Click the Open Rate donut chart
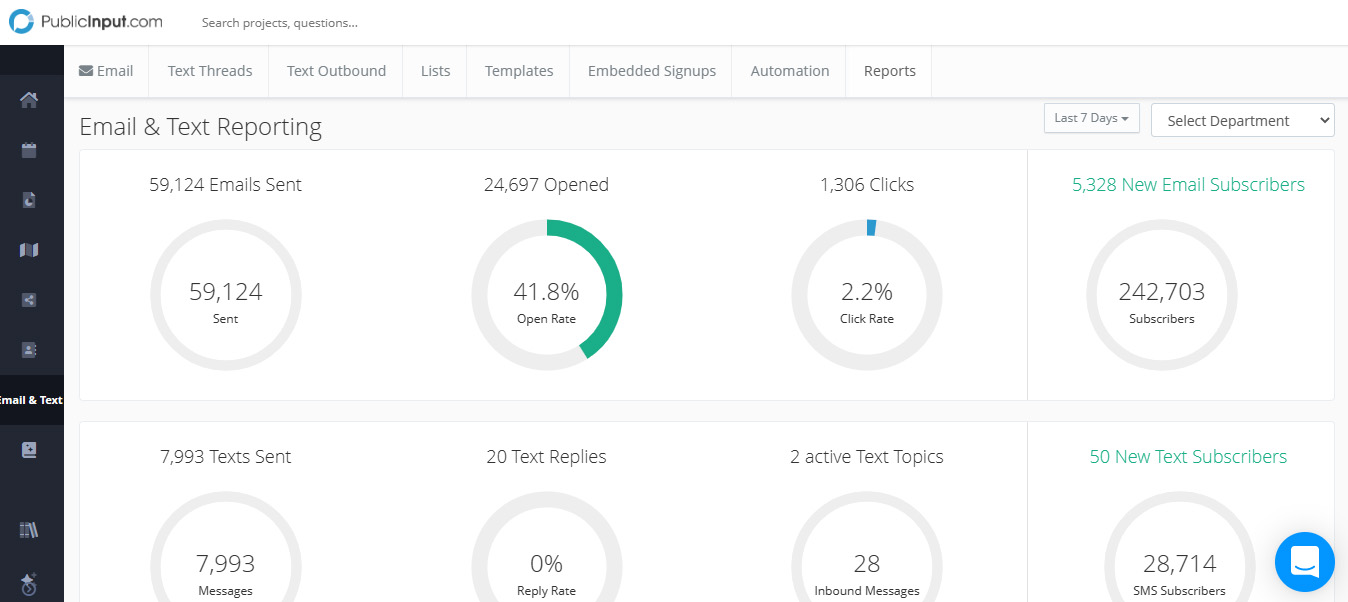The height and width of the screenshot is (602, 1348). coord(547,295)
